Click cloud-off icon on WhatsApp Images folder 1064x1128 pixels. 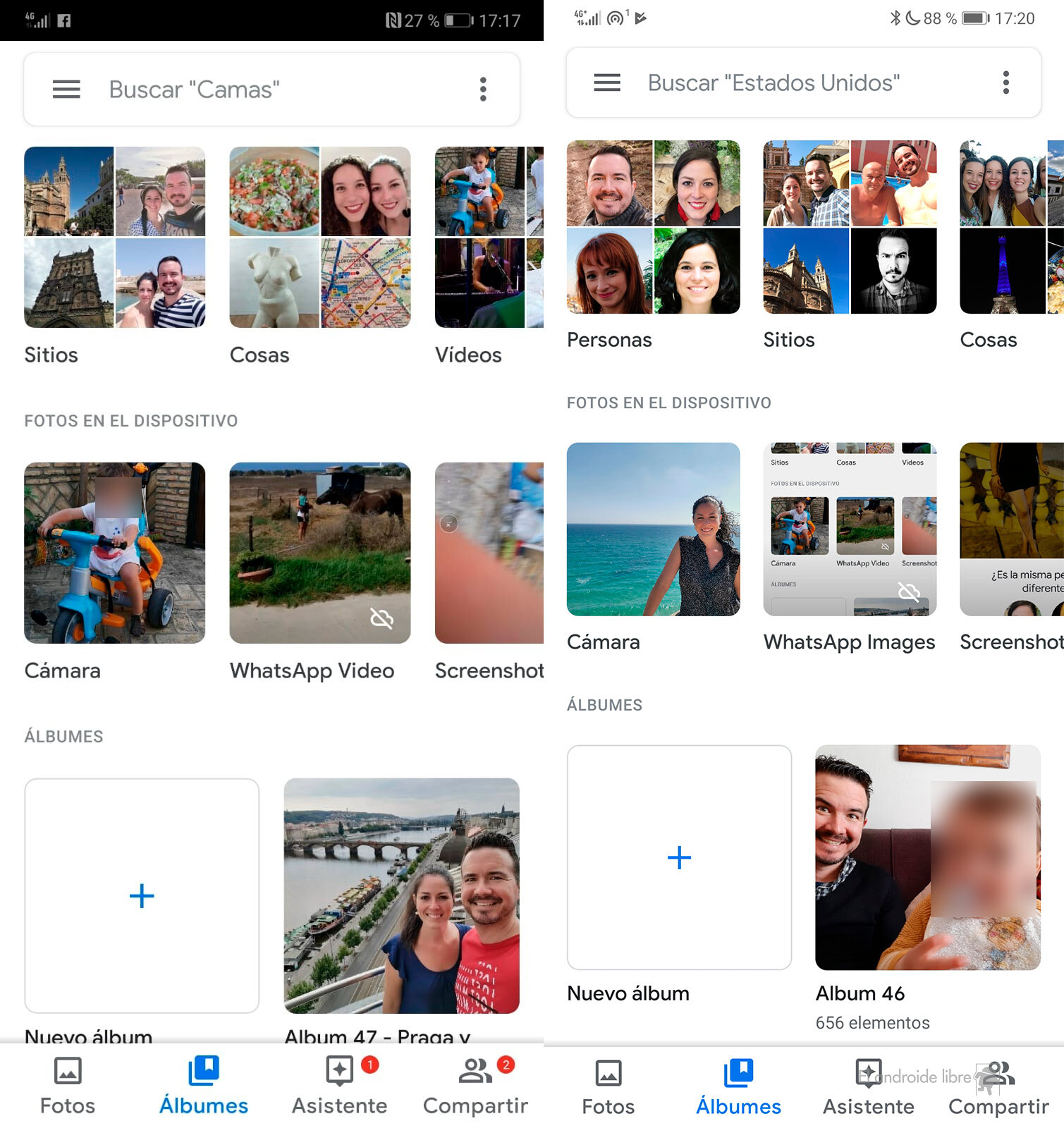point(909,591)
